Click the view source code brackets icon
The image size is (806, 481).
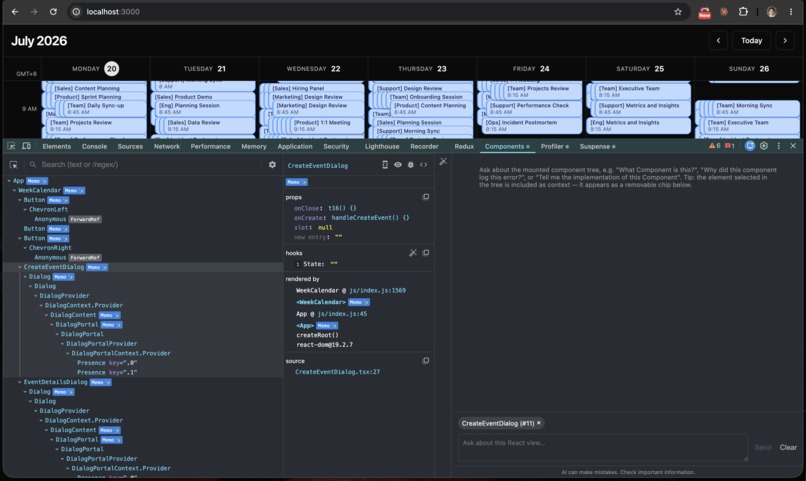424,165
